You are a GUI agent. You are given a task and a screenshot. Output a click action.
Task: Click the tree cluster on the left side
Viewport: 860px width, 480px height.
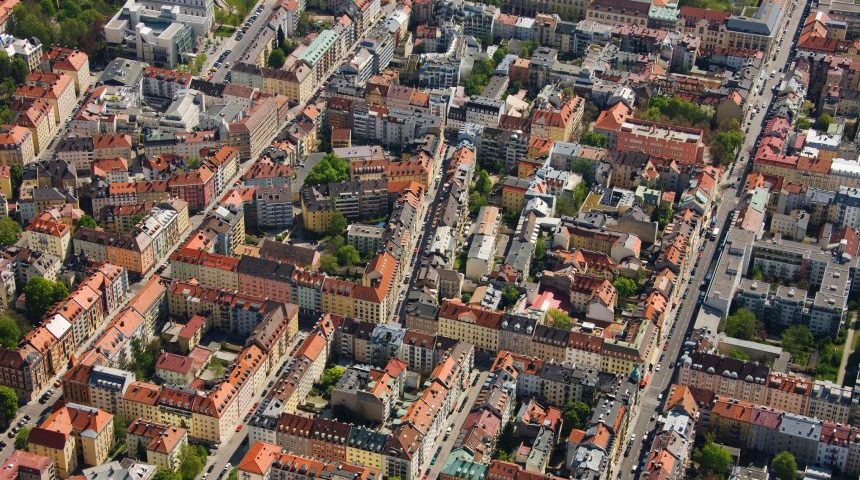pyautogui.click(x=42, y=294)
